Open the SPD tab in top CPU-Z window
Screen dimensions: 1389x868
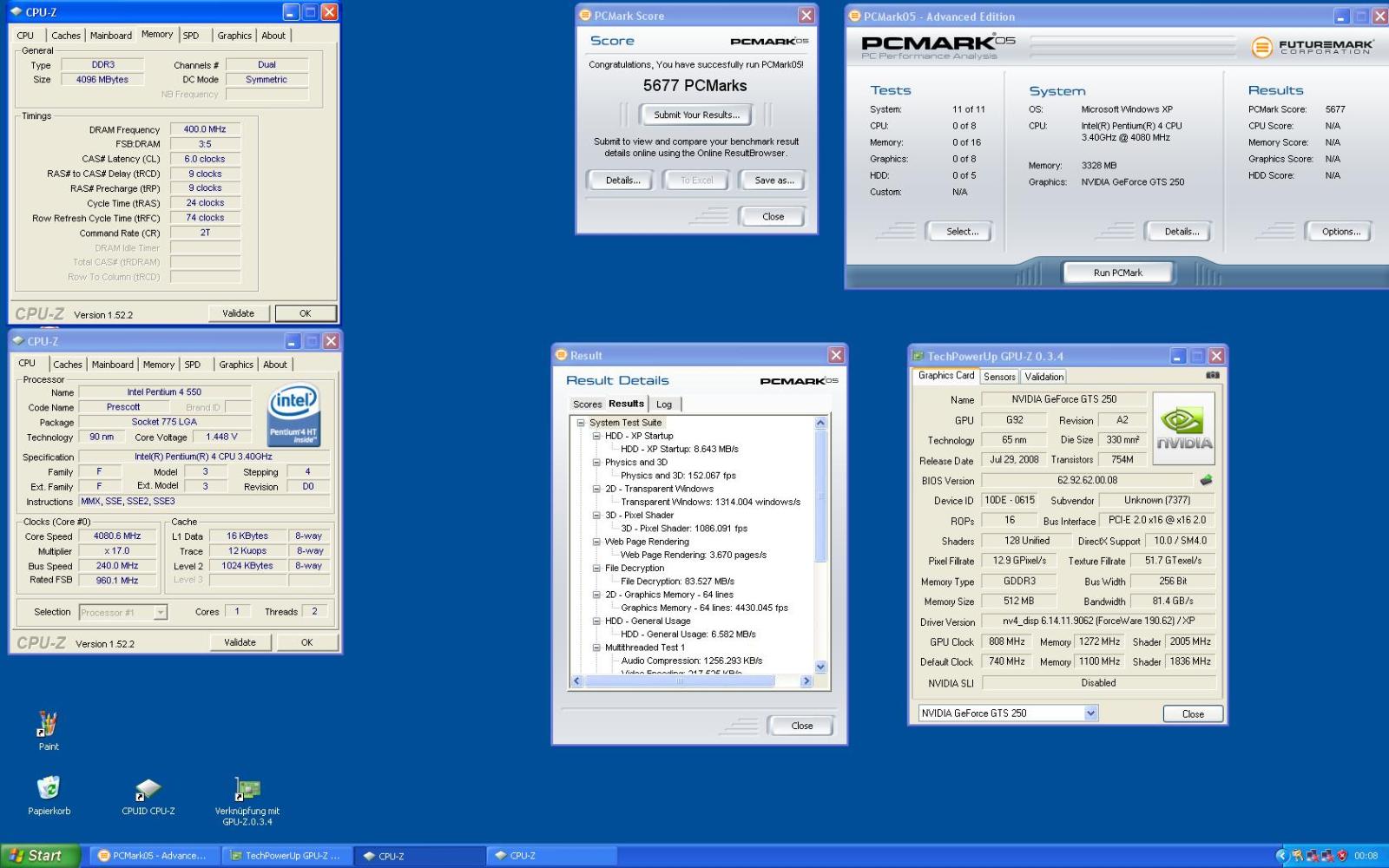pyautogui.click(x=191, y=36)
